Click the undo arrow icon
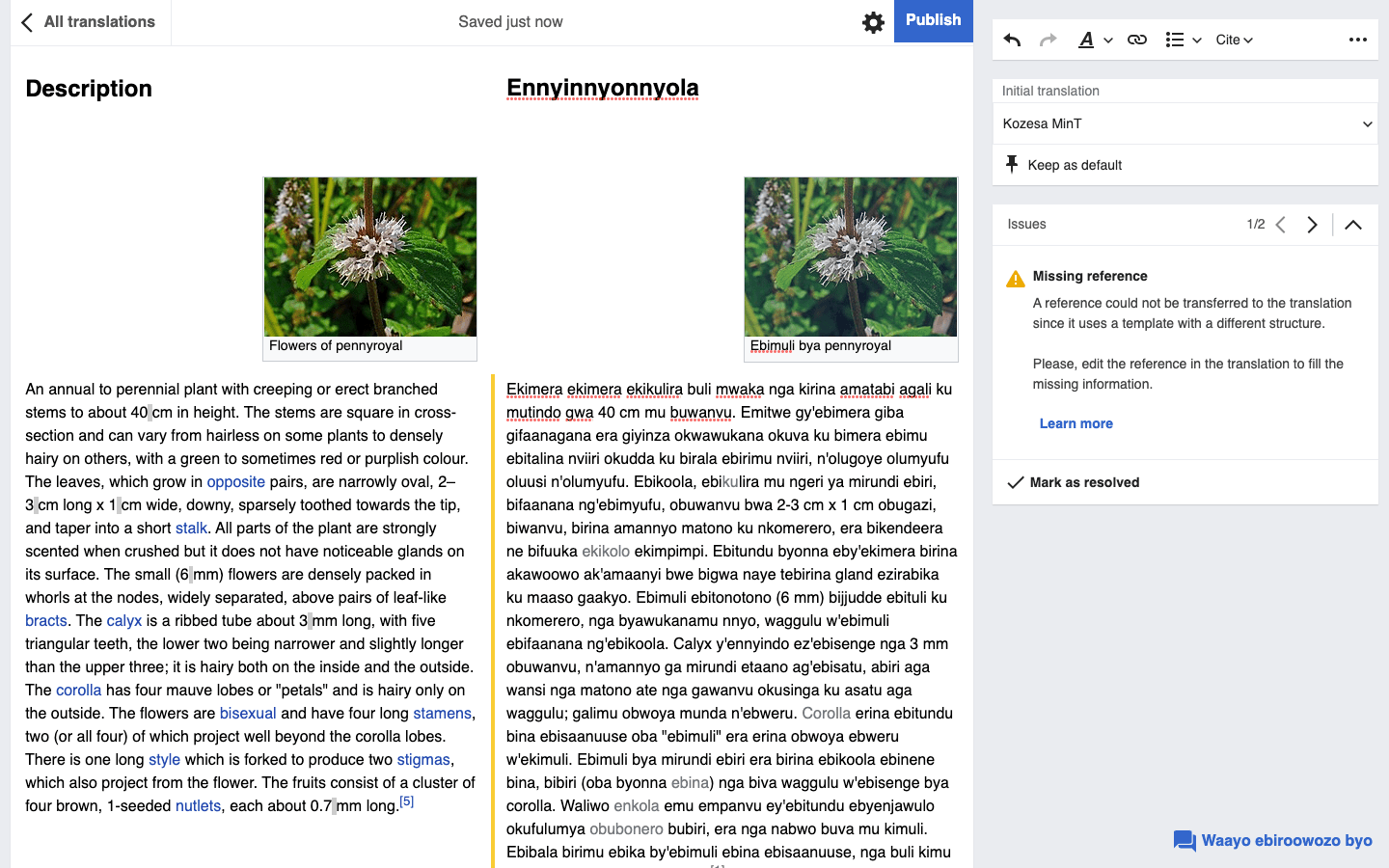The image size is (1389, 868). 1012,40
